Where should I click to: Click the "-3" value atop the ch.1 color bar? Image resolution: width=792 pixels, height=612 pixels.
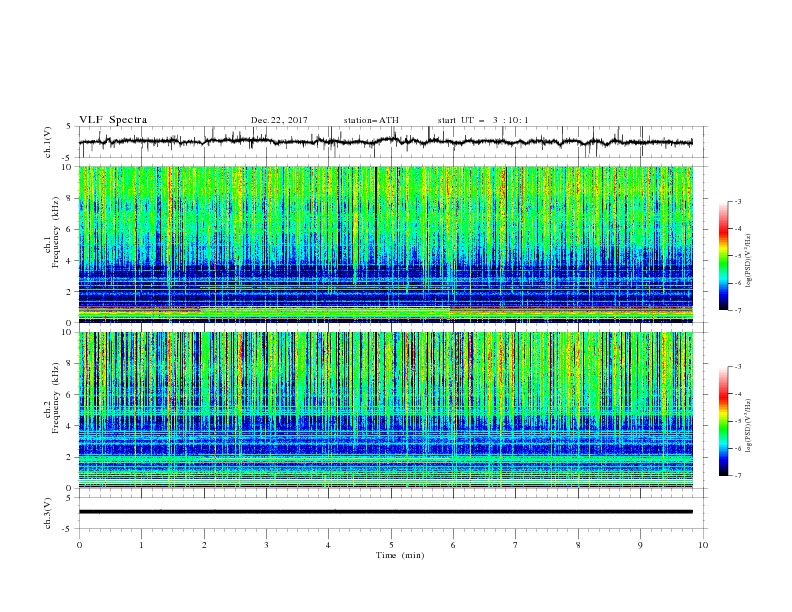coord(737,201)
